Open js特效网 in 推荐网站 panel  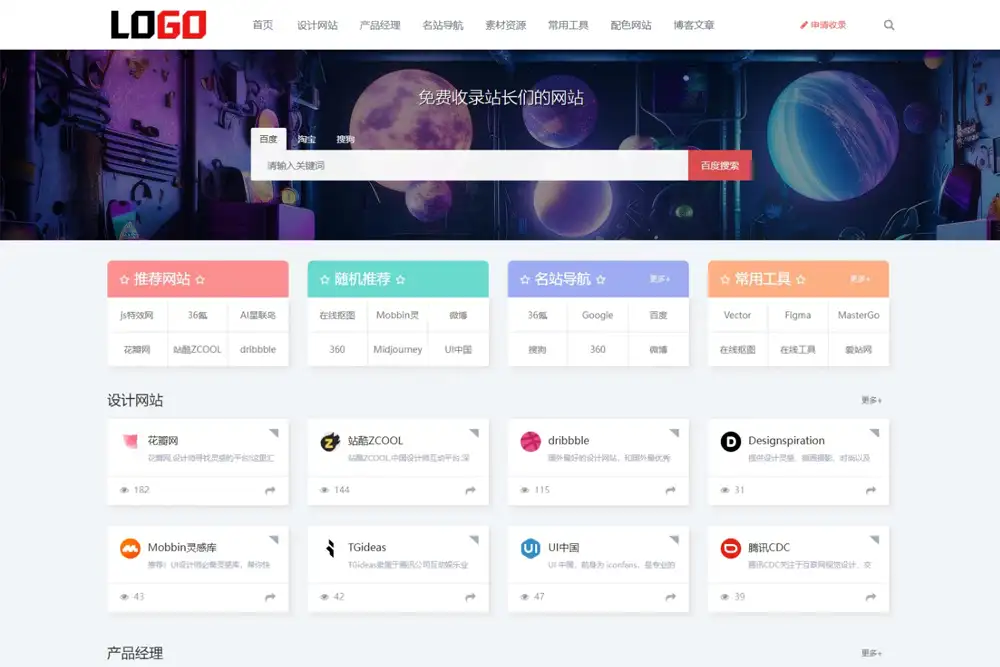(137, 315)
